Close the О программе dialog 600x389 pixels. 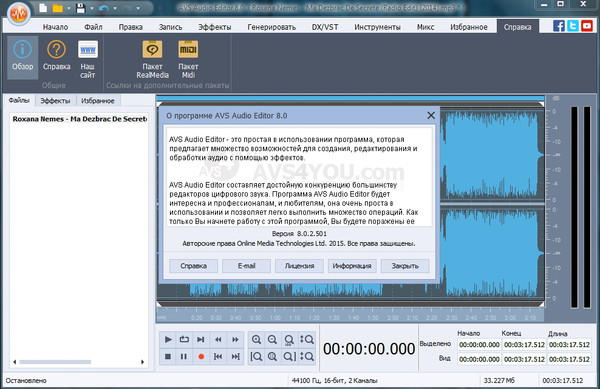431,115
